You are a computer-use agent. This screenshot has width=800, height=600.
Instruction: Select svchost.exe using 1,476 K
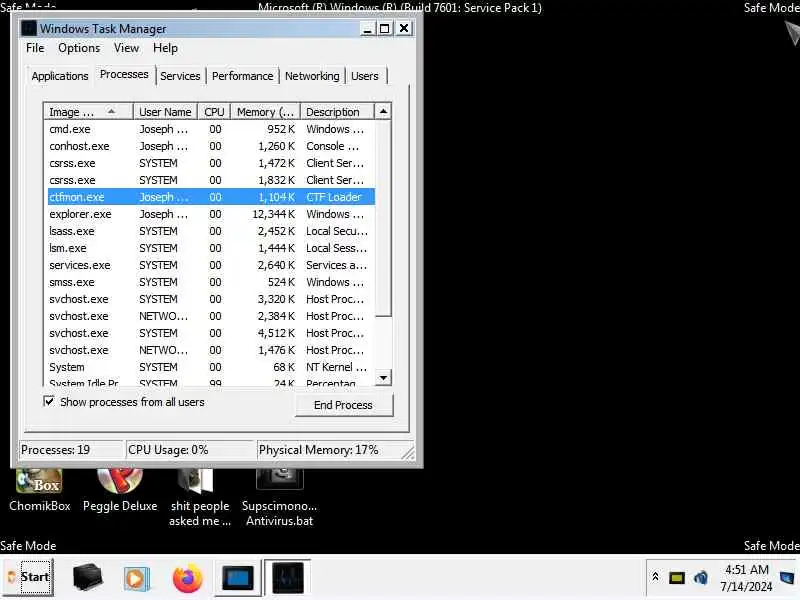[211, 350]
